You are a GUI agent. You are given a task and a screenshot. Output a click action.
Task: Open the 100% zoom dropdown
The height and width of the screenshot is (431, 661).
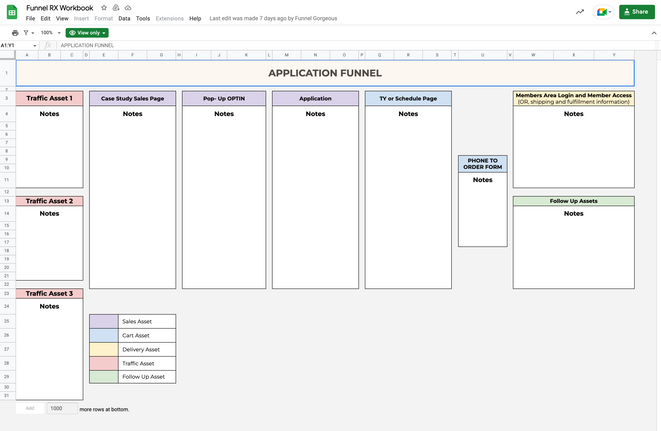(49, 33)
